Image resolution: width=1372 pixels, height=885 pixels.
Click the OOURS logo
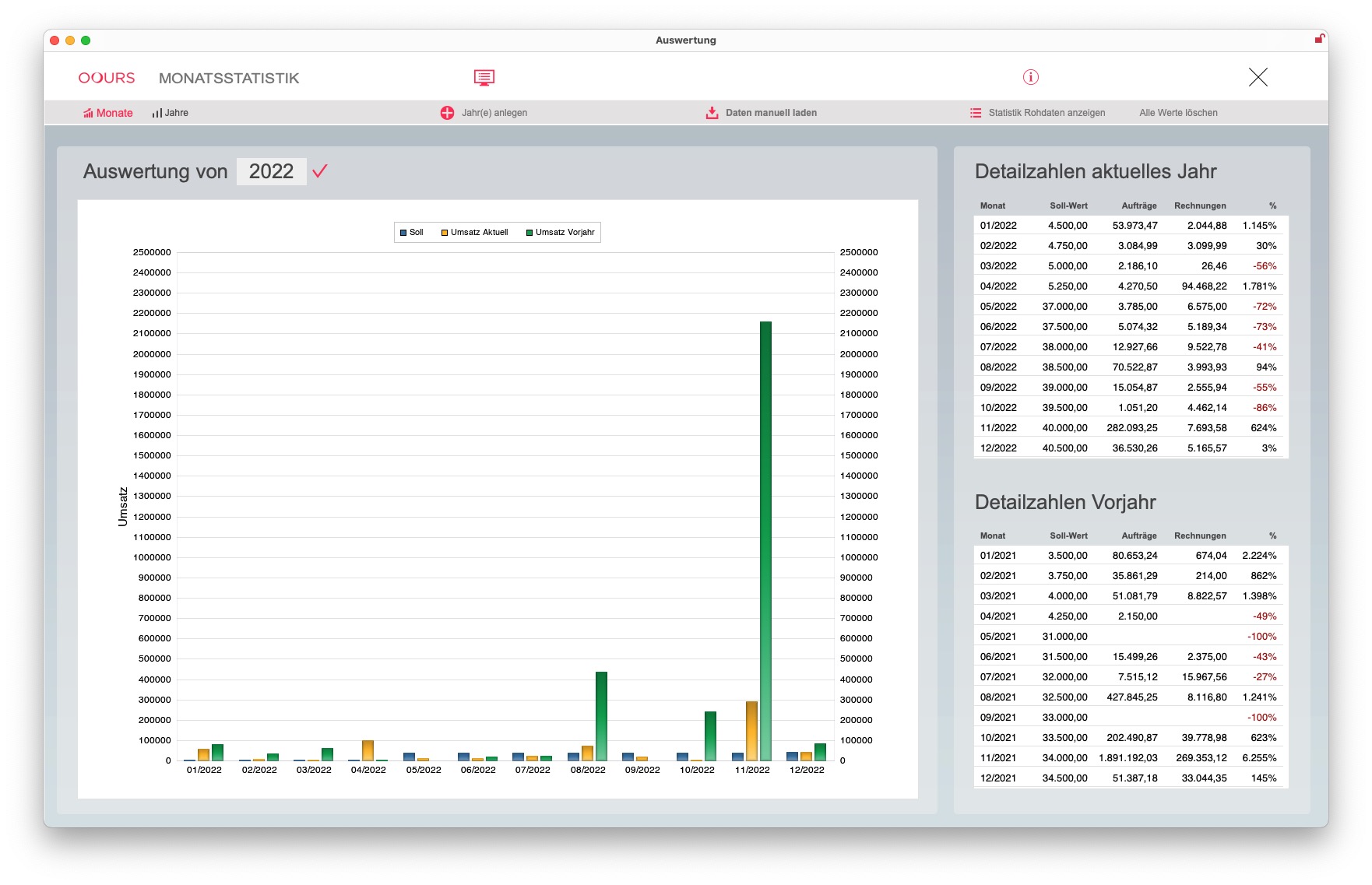(107, 78)
